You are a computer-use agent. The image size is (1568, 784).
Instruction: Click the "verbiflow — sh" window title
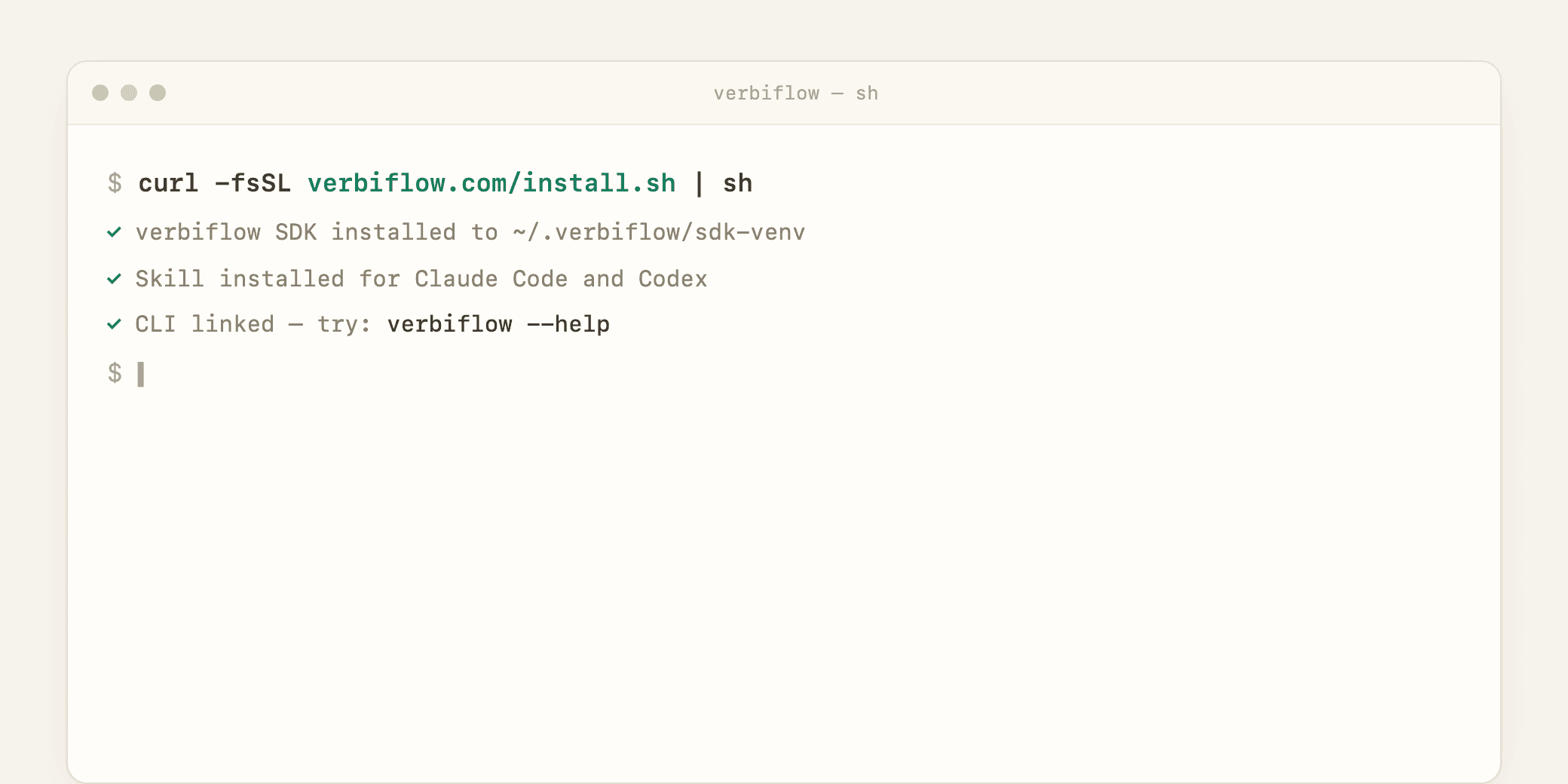point(796,93)
